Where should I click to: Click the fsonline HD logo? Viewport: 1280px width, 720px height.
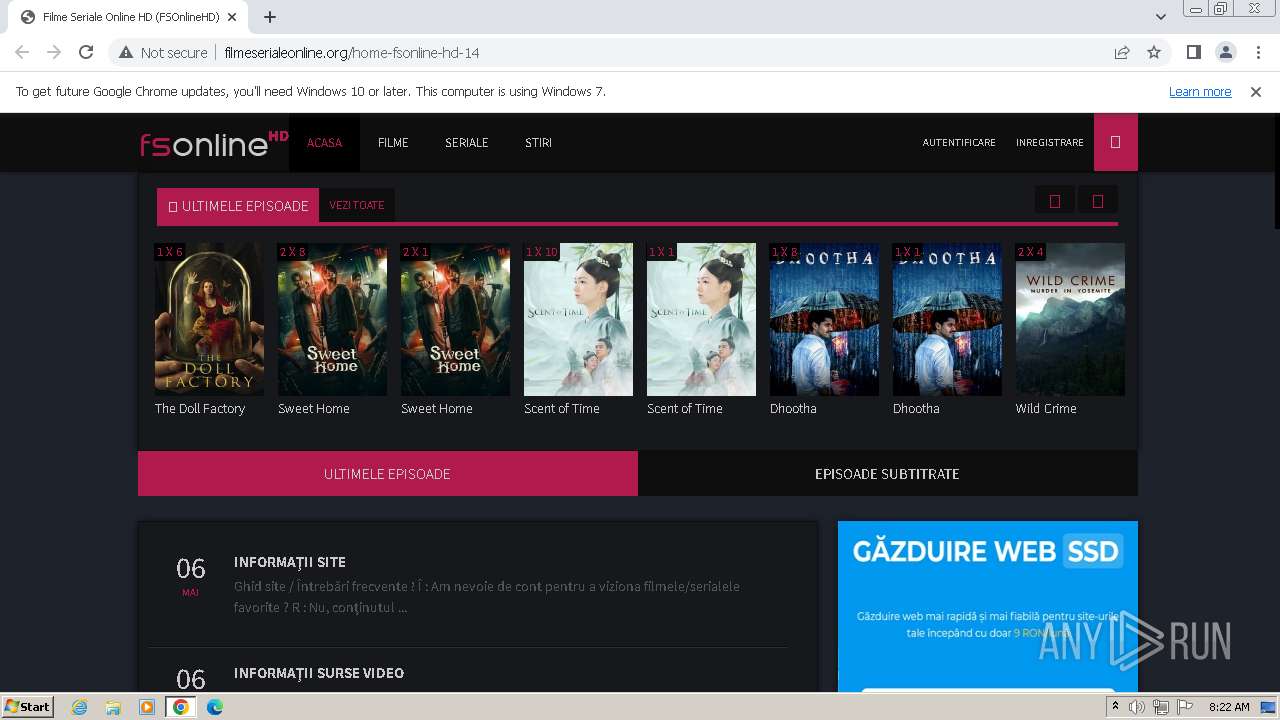[x=214, y=143]
